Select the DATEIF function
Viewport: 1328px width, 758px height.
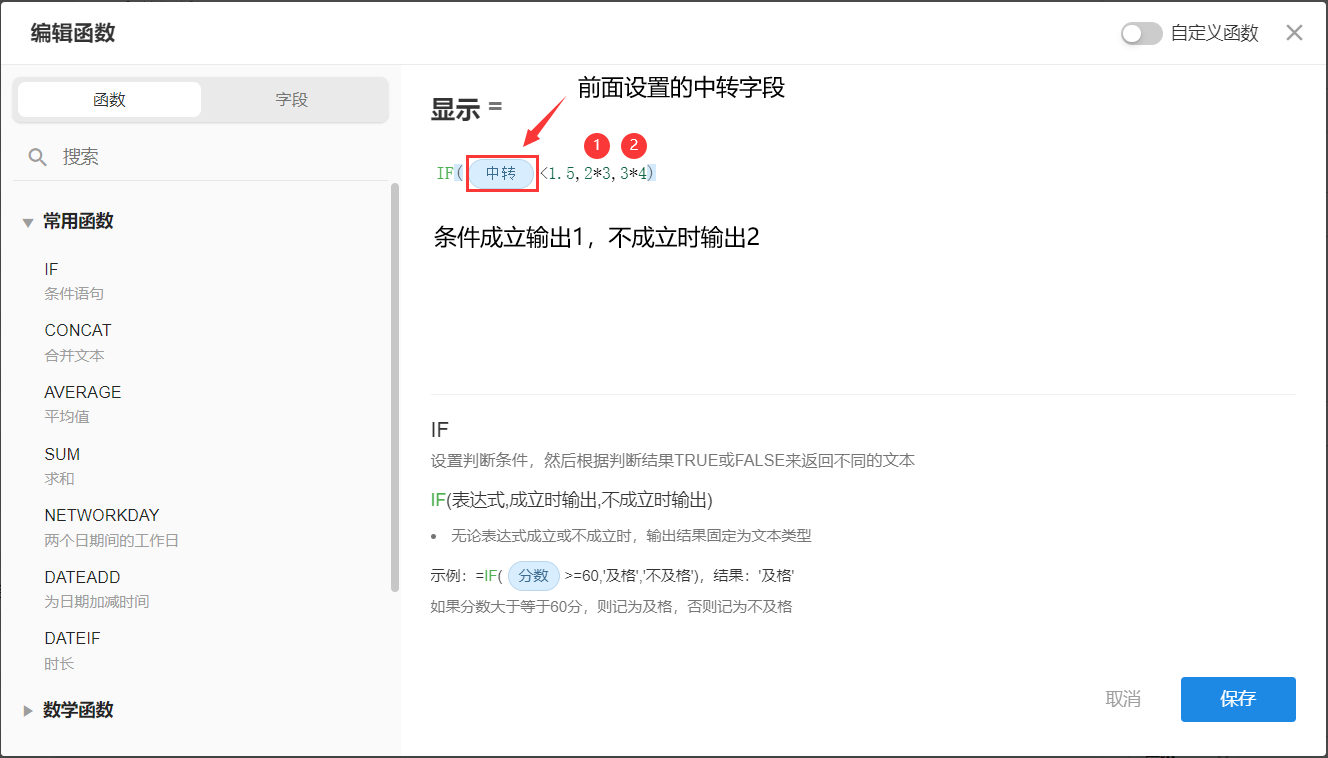(71, 638)
